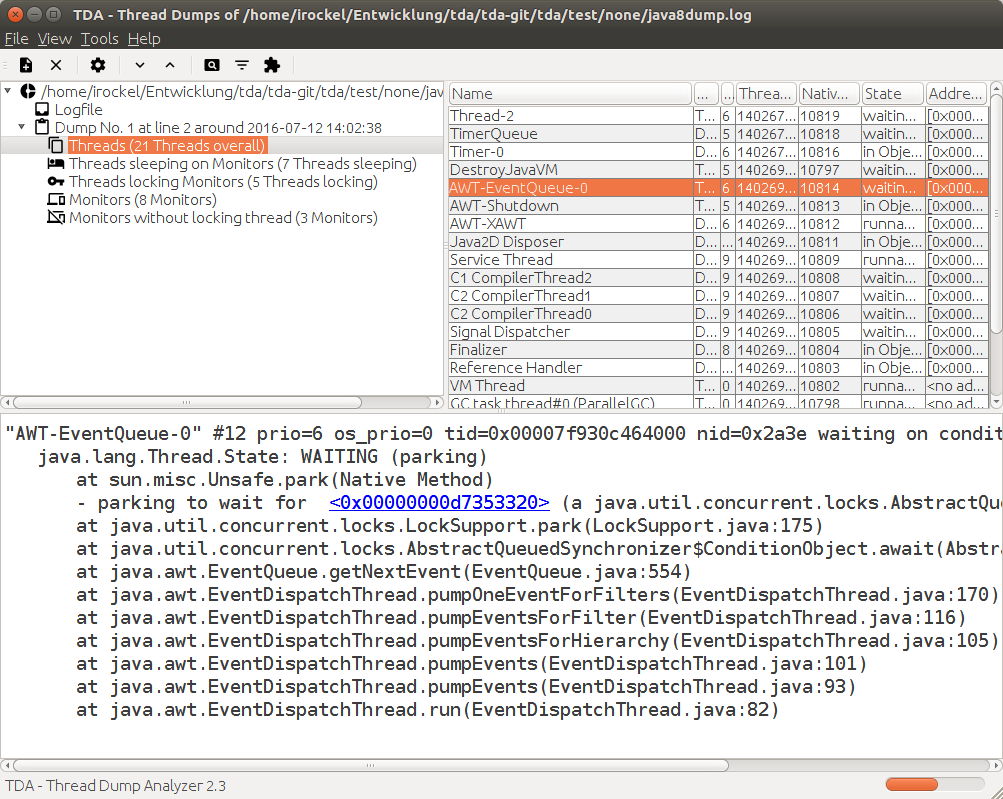Select Threads sleeping on Monitors tree item
The width and height of the screenshot is (1003, 799).
(242, 164)
